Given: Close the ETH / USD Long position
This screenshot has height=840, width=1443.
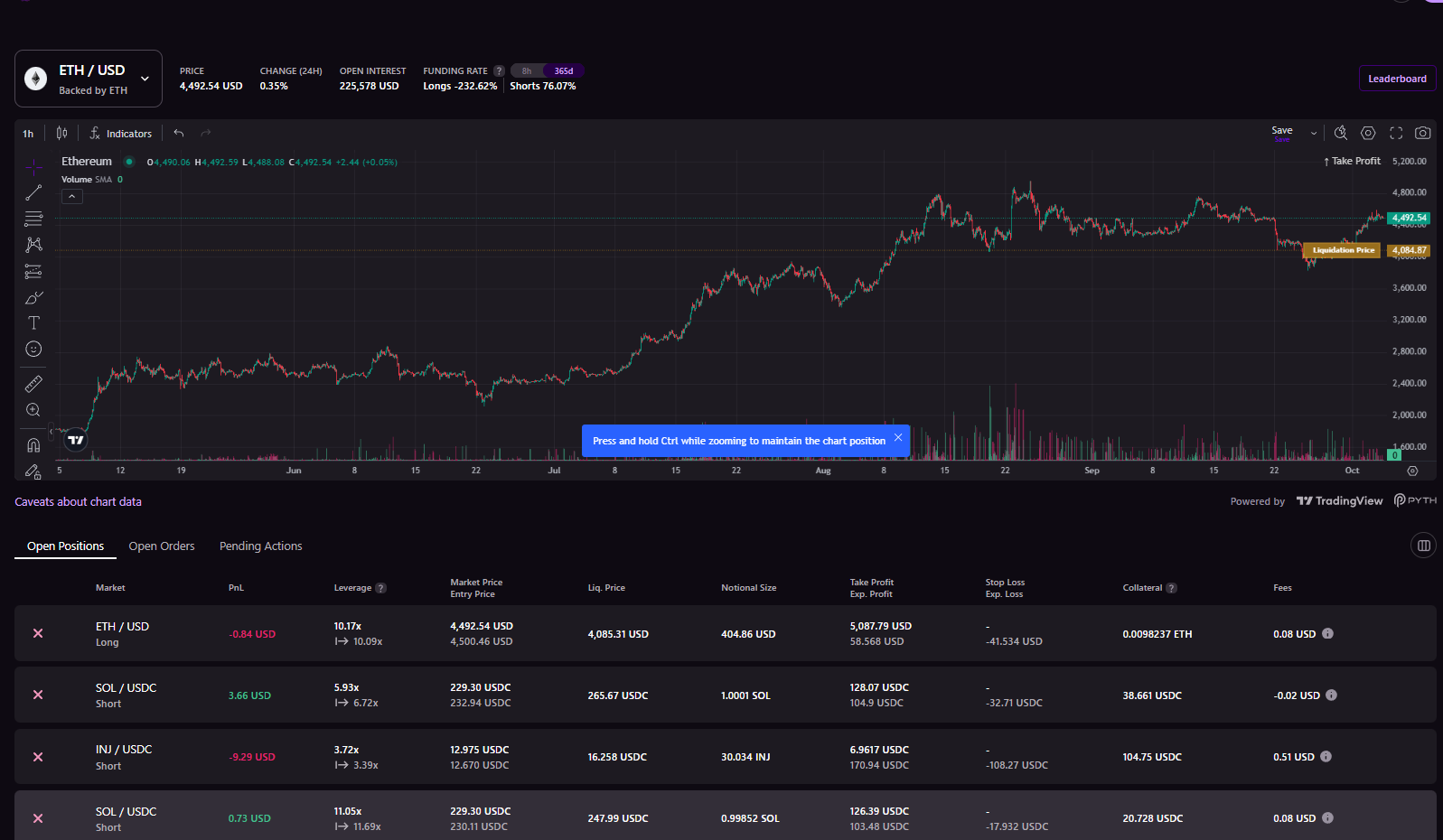Looking at the screenshot, I should coord(38,634).
